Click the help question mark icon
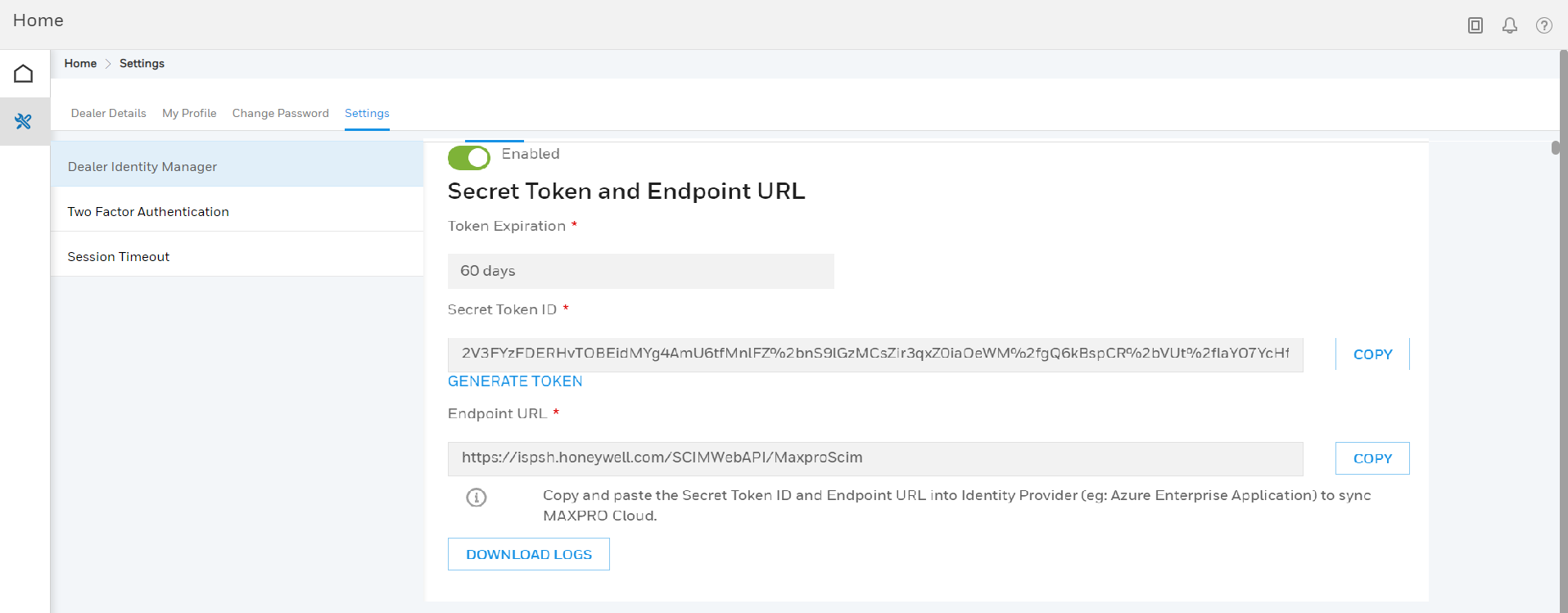Screen dimensions: 1568x613 (x=1544, y=25)
